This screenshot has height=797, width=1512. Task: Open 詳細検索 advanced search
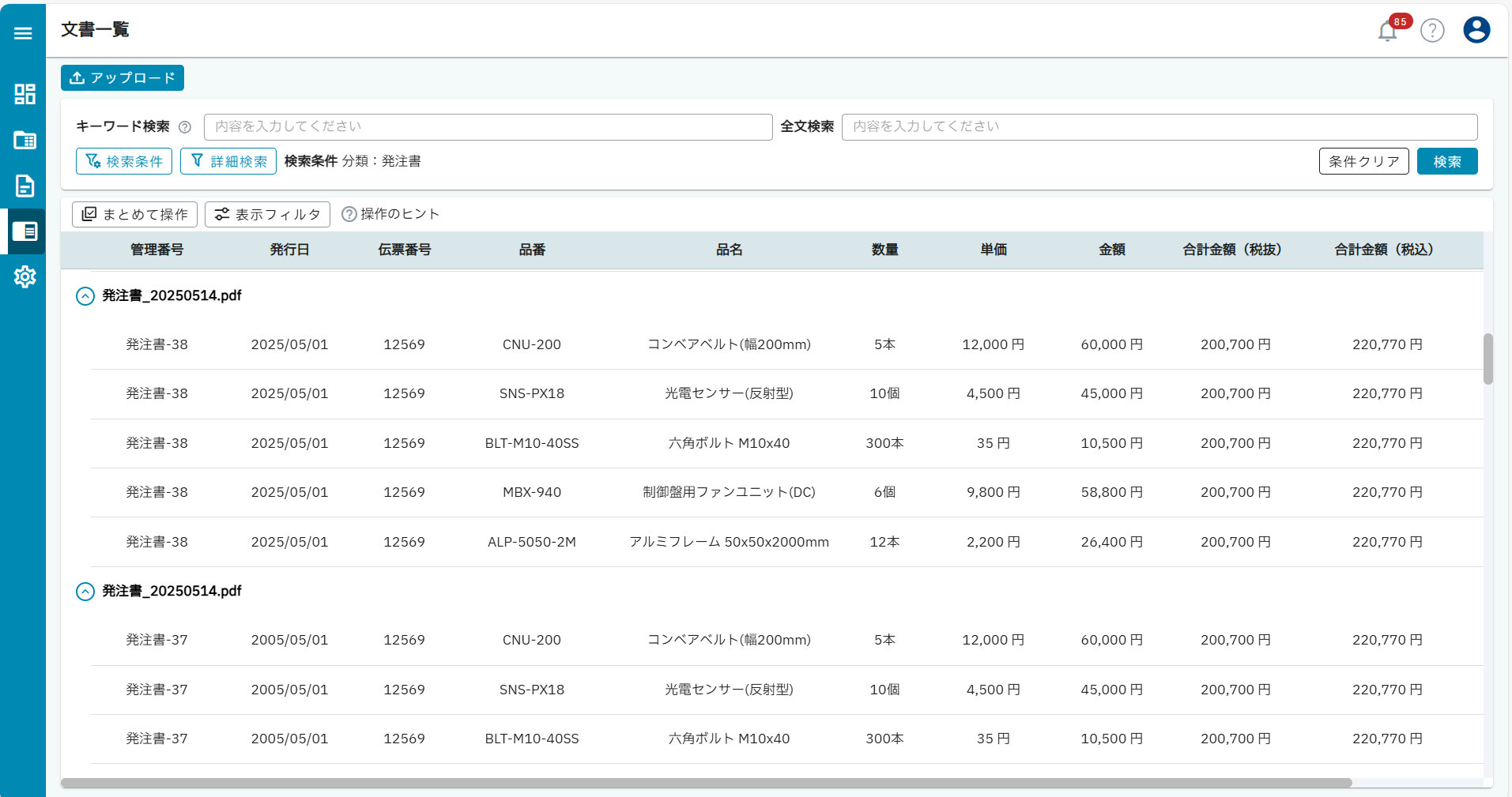point(228,161)
